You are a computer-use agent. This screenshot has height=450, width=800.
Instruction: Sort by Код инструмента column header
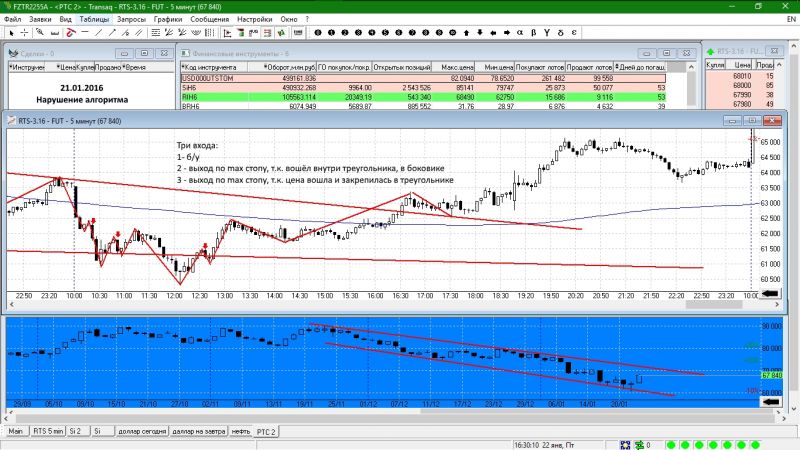coord(214,67)
